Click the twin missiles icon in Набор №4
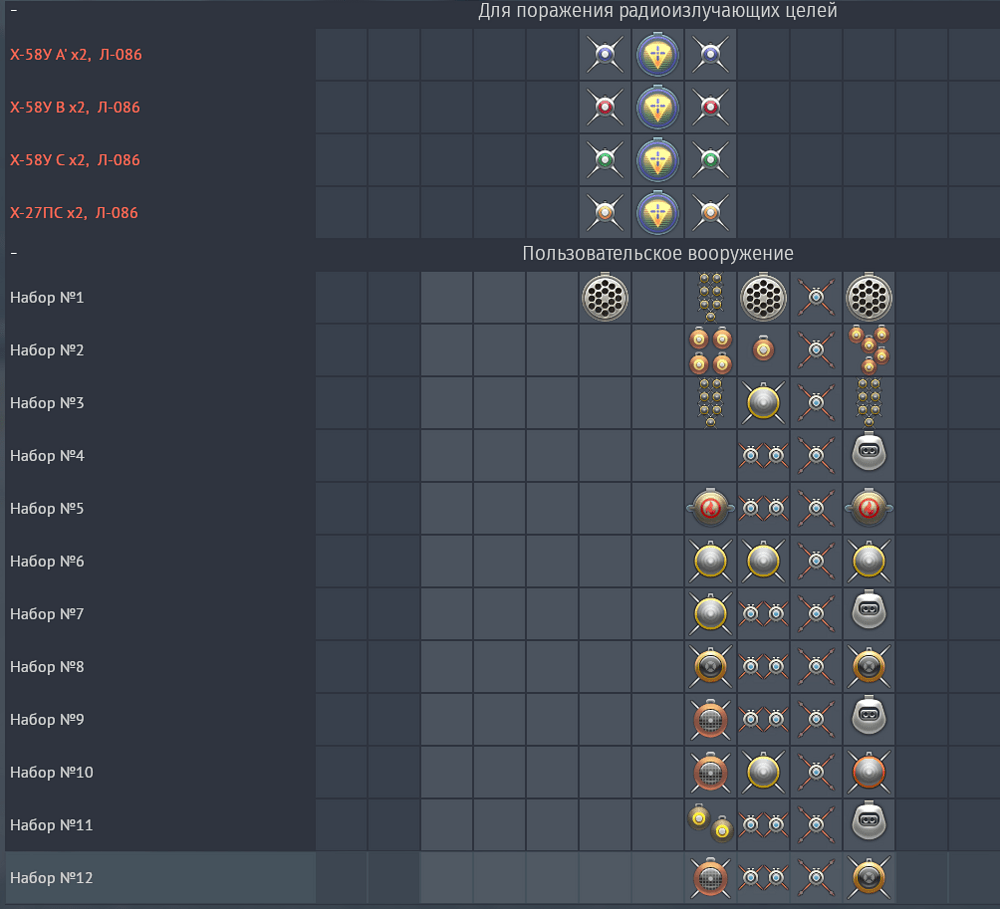This screenshot has width=1000, height=909. click(x=763, y=455)
